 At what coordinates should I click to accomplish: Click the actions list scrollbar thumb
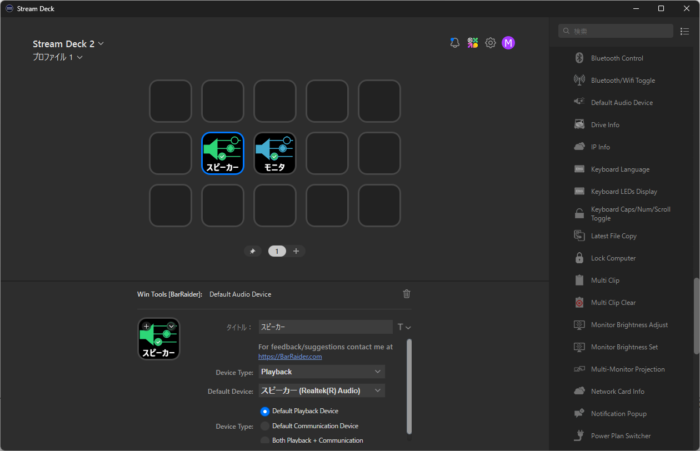click(696, 316)
